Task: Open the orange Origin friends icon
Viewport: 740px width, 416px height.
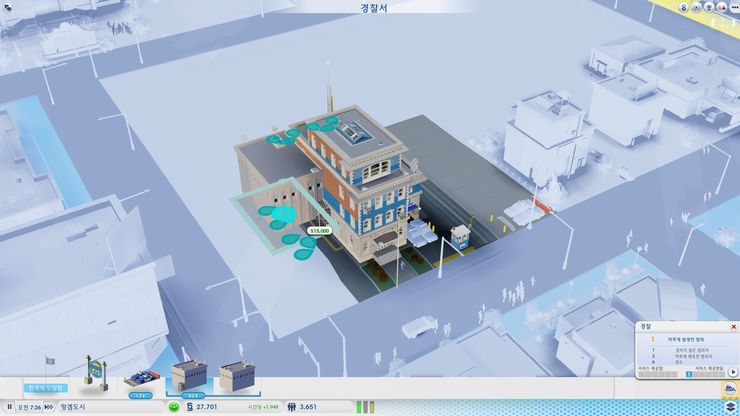Action: (x=722, y=7)
